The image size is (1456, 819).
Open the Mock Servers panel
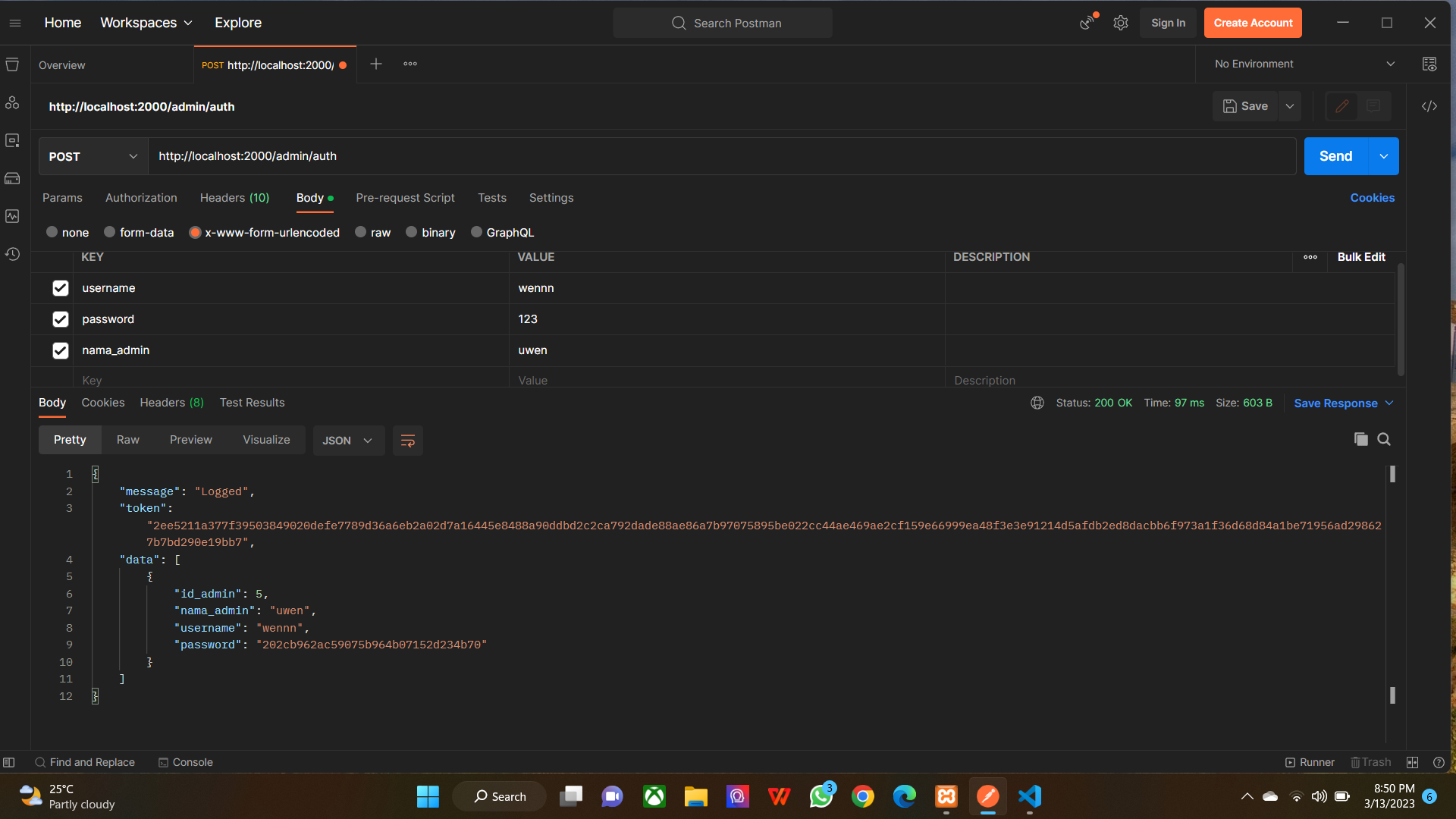(12, 179)
